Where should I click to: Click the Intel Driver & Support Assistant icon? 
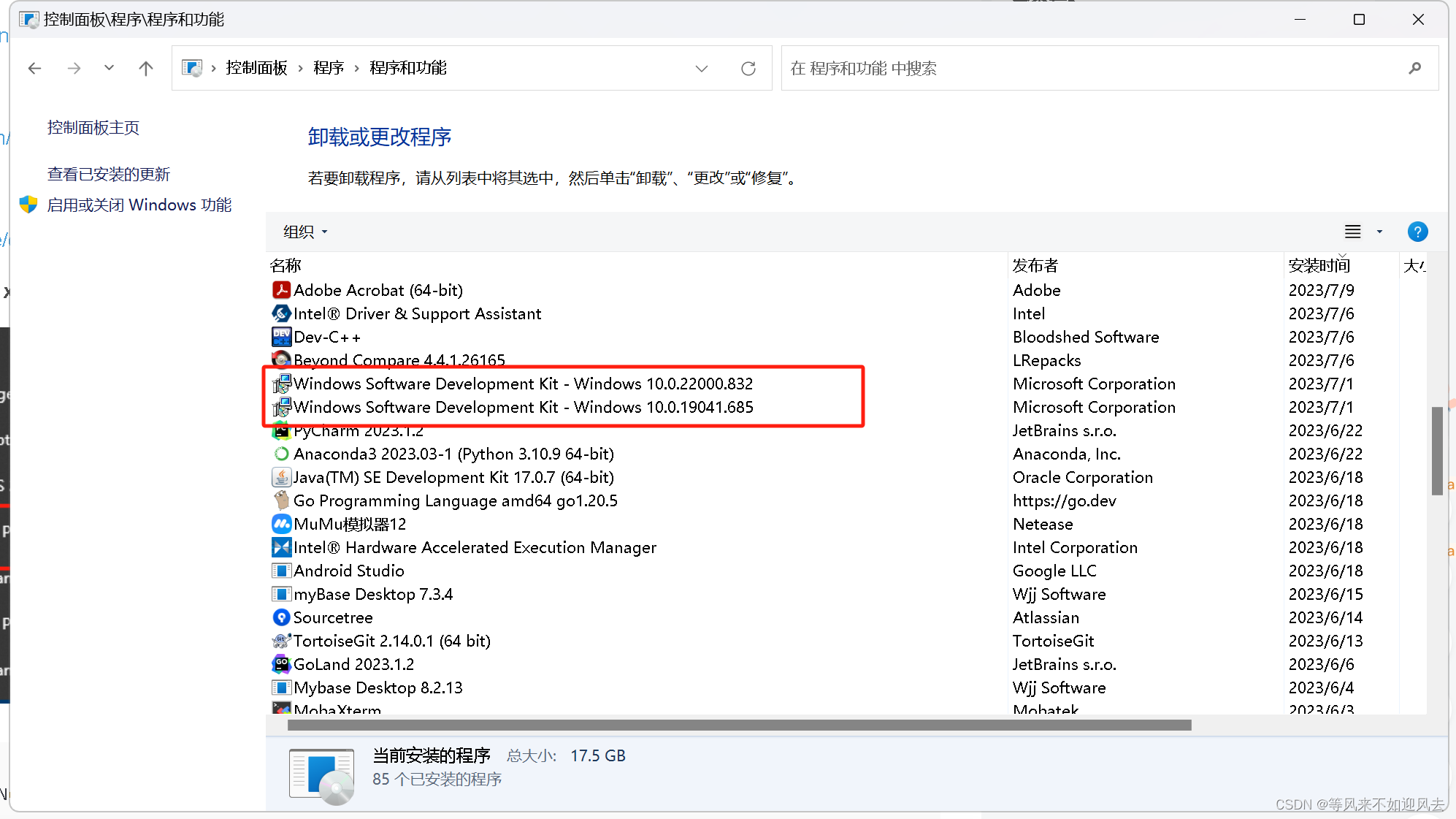click(x=281, y=313)
